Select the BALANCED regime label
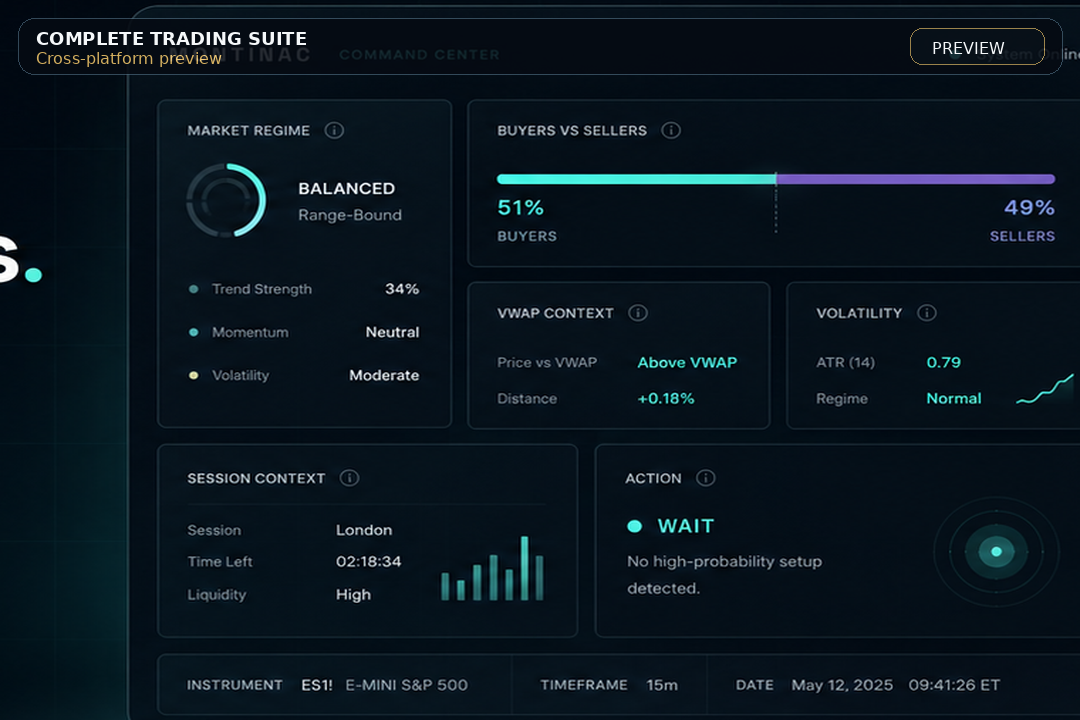 (x=346, y=188)
